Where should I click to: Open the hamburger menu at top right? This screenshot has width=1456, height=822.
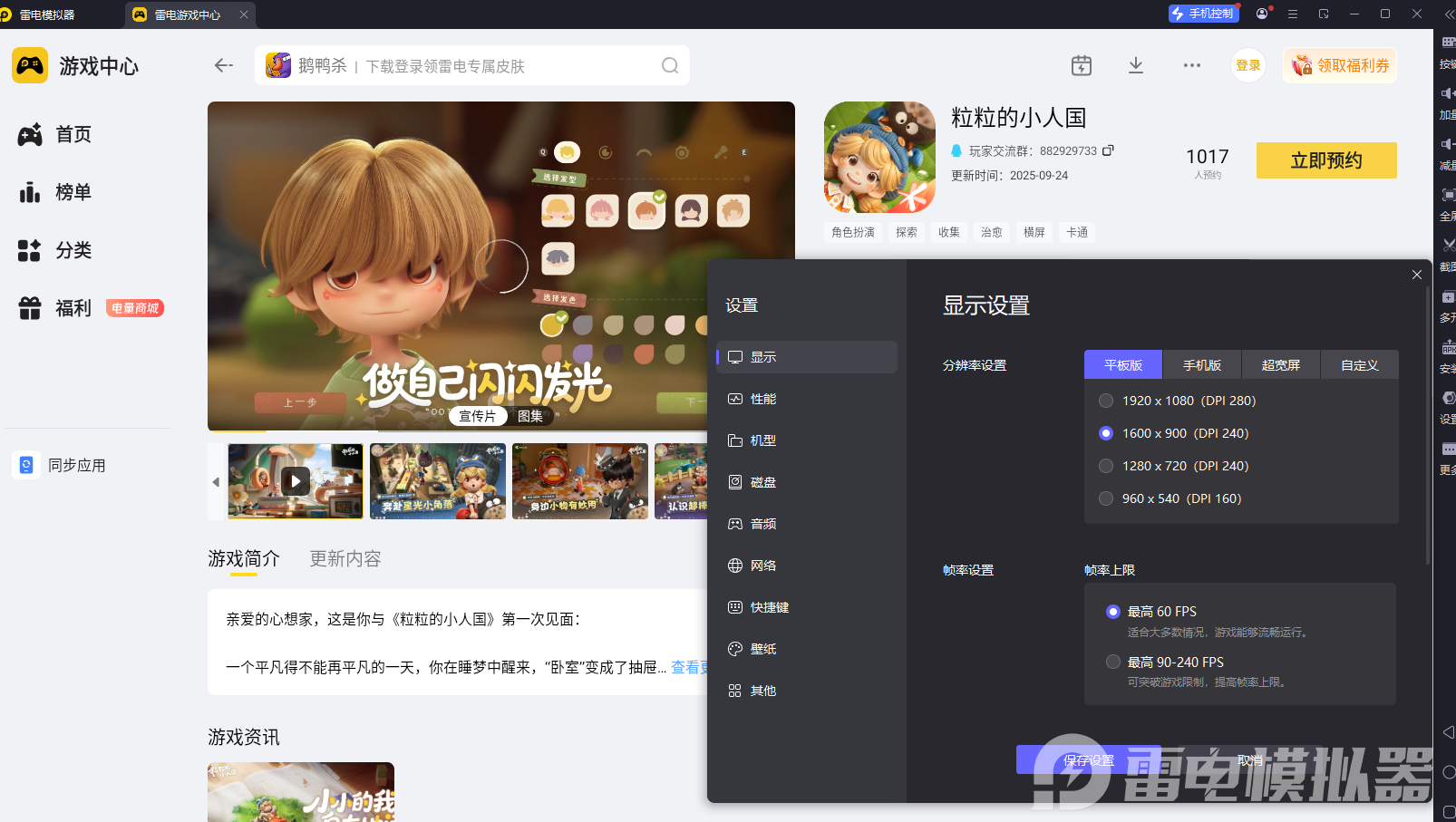(x=1292, y=13)
